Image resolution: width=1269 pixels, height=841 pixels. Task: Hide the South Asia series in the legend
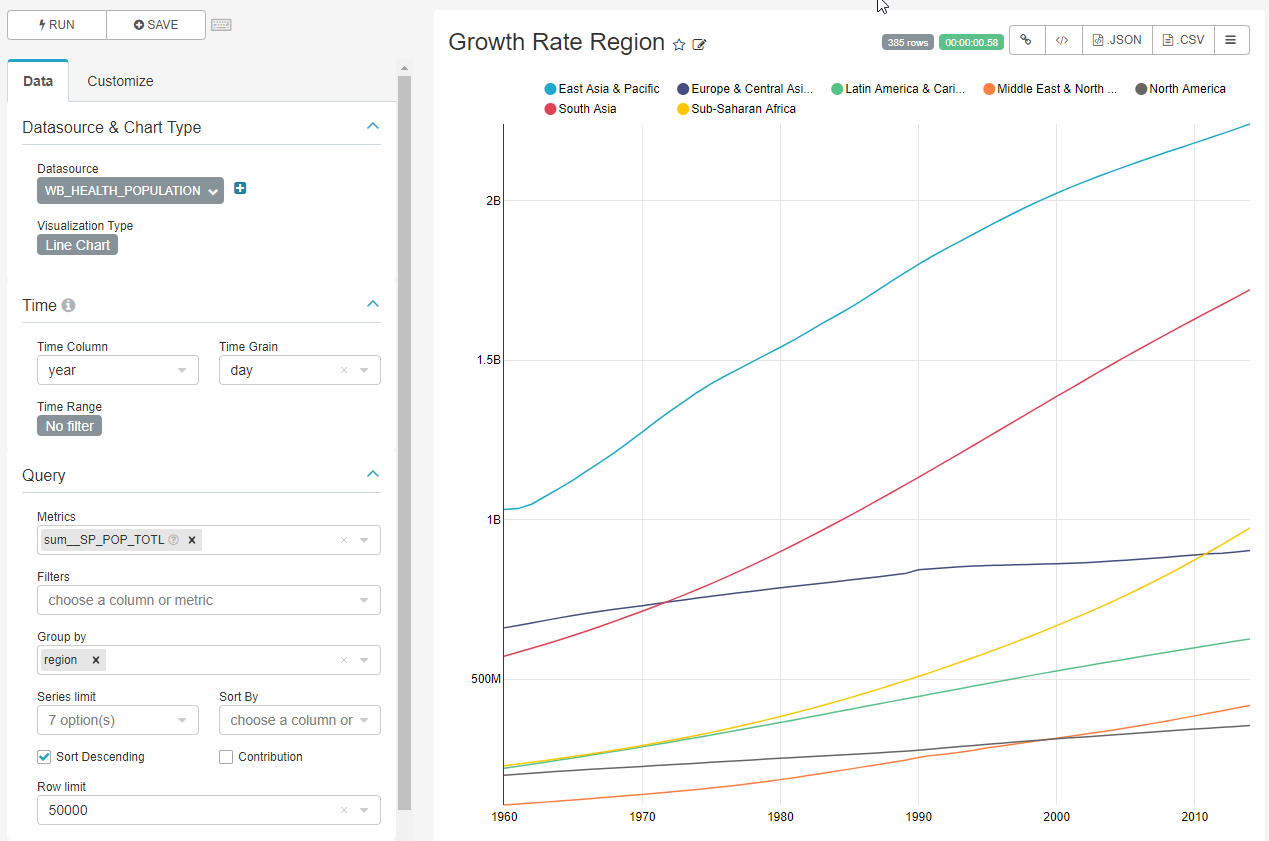[580, 109]
